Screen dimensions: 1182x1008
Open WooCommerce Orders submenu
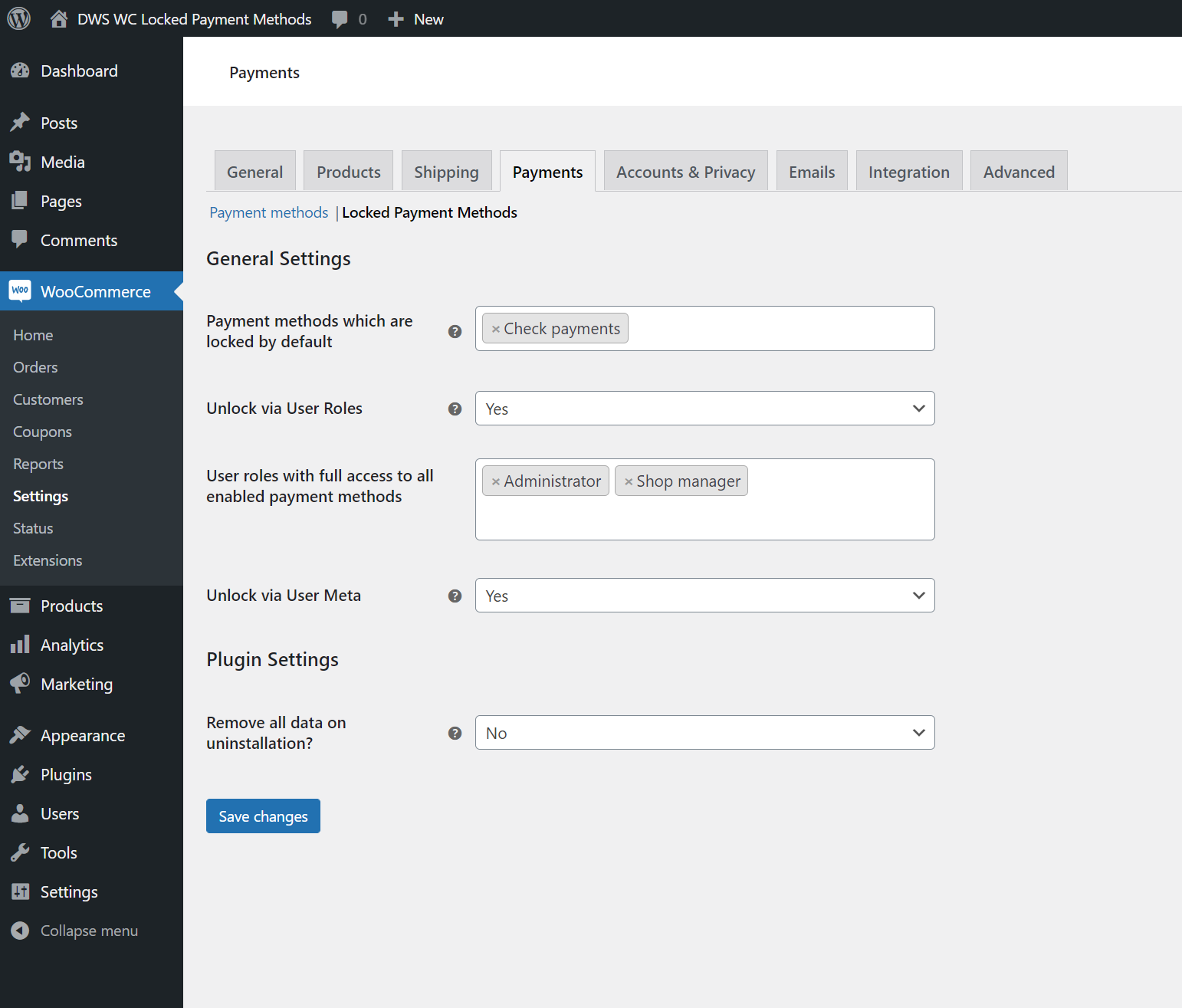point(35,367)
